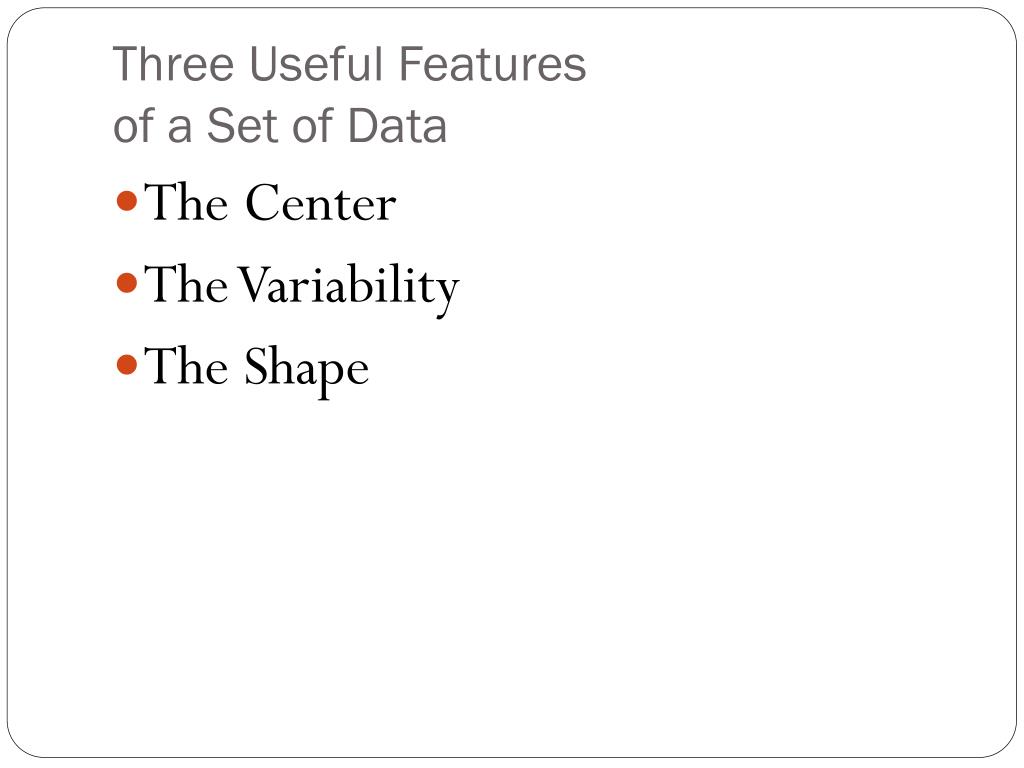Image resolution: width=1024 pixels, height=768 pixels.
Task: Click "The" before the word Variability
Action: (187, 285)
